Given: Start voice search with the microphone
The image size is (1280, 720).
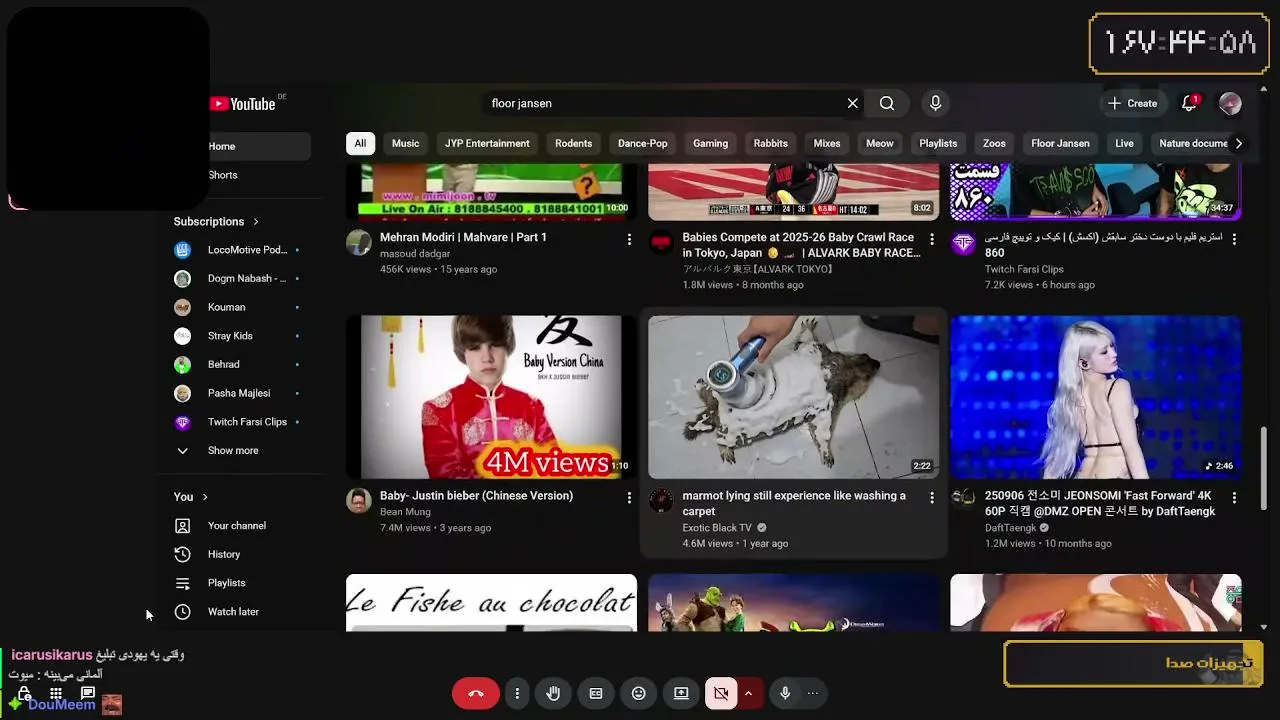Looking at the screenshot, I should point(935,103).
